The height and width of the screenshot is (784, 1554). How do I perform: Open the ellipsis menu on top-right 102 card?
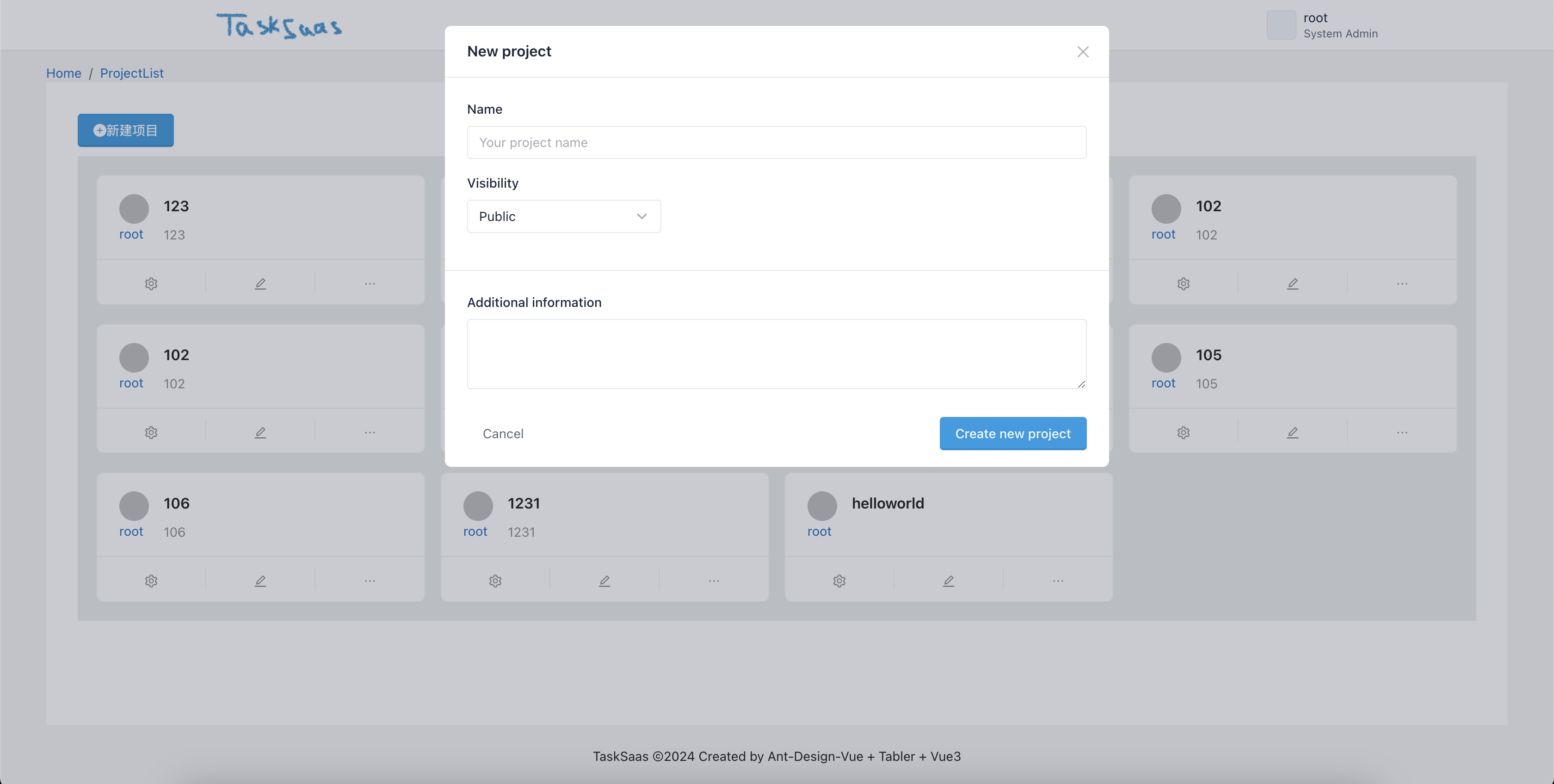coord(1401,283)
